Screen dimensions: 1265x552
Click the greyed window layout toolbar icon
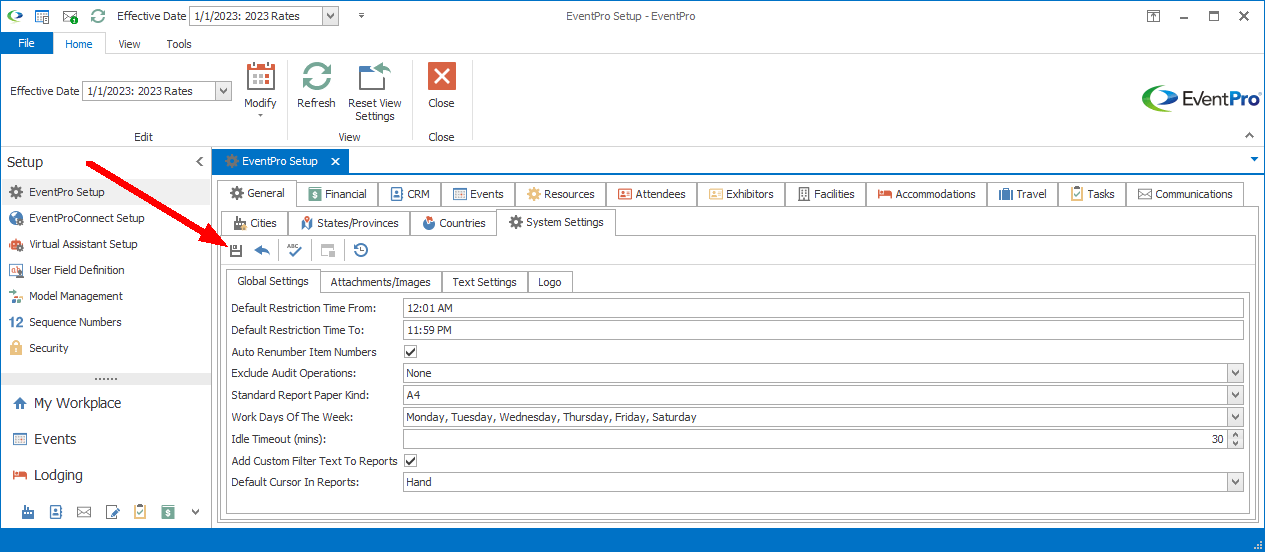(x=328, y=250)
